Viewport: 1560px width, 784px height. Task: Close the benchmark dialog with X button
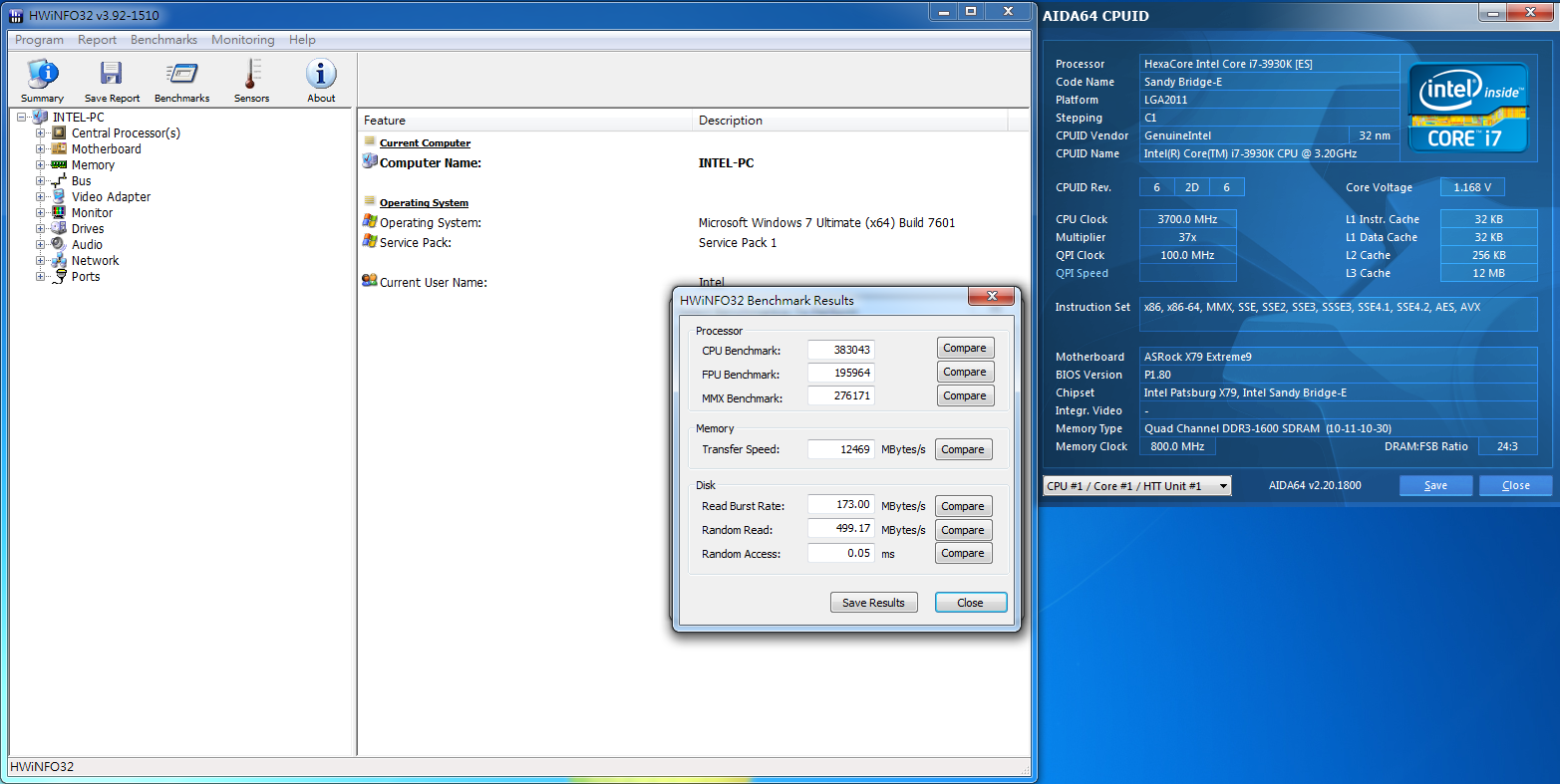coord(992,296)
